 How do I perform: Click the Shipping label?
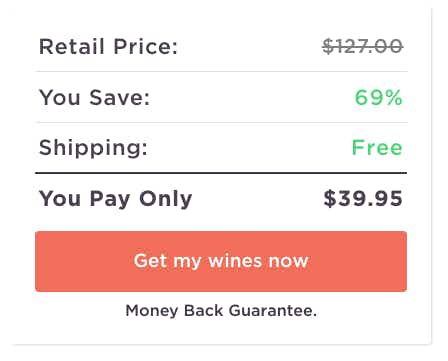tap(93, 148)
